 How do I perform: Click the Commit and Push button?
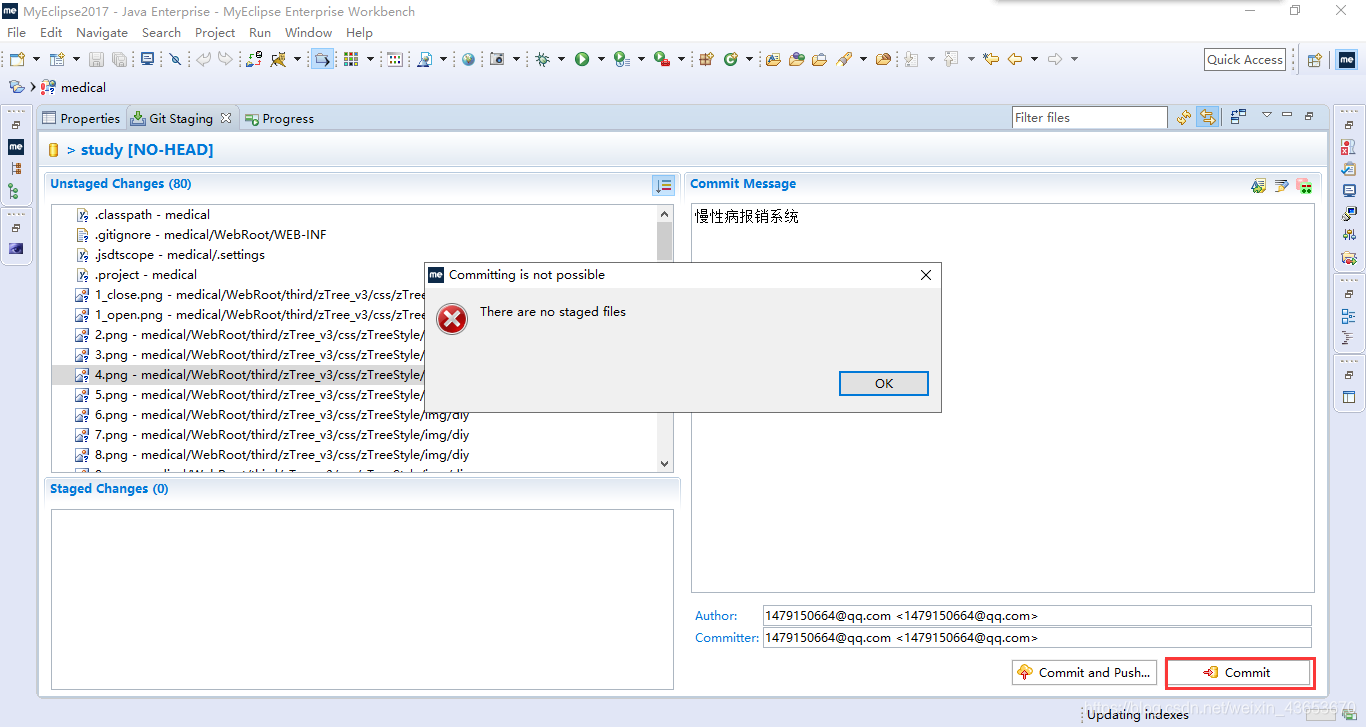click(1085, 673)
